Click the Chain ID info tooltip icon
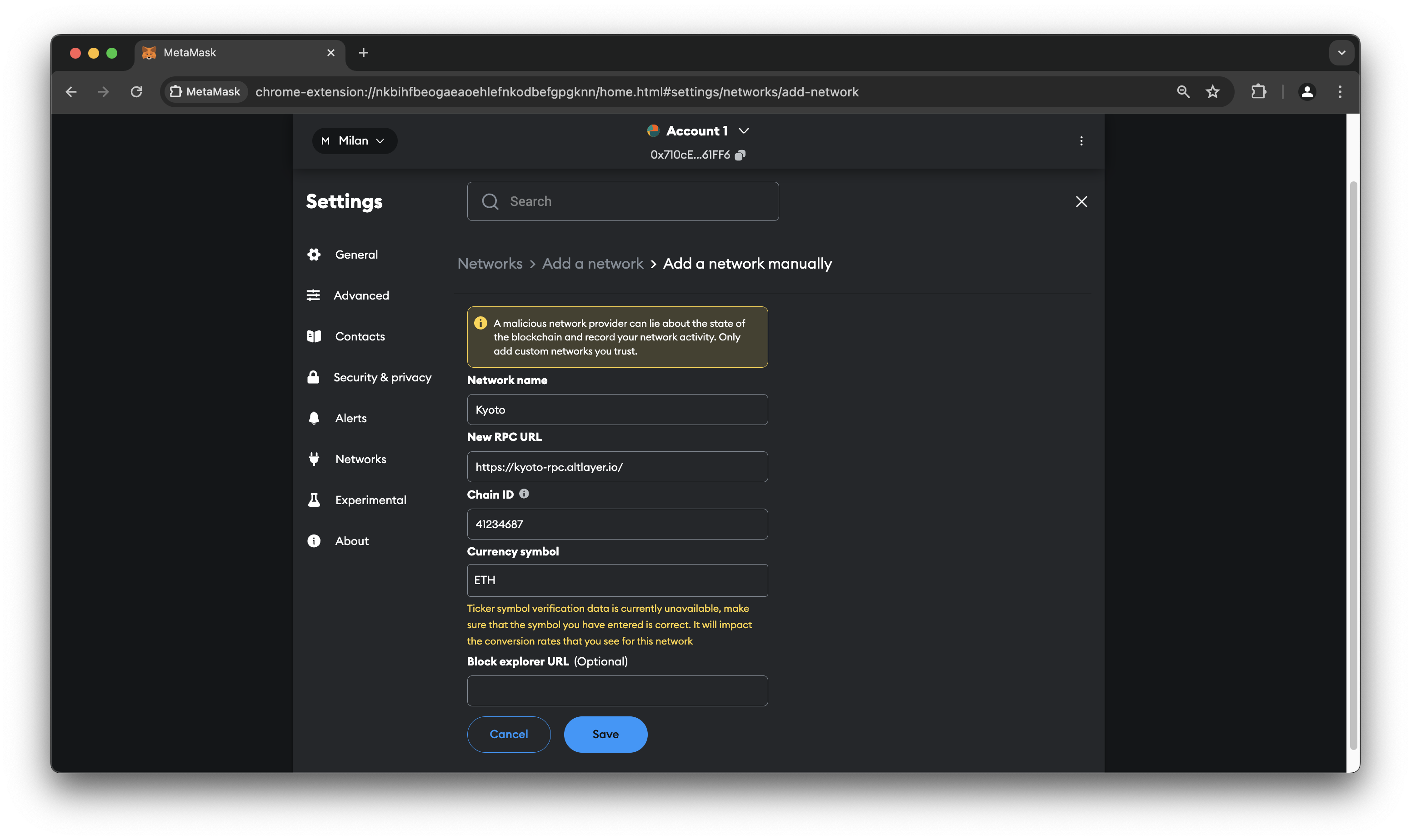 [x=524, y=494]
